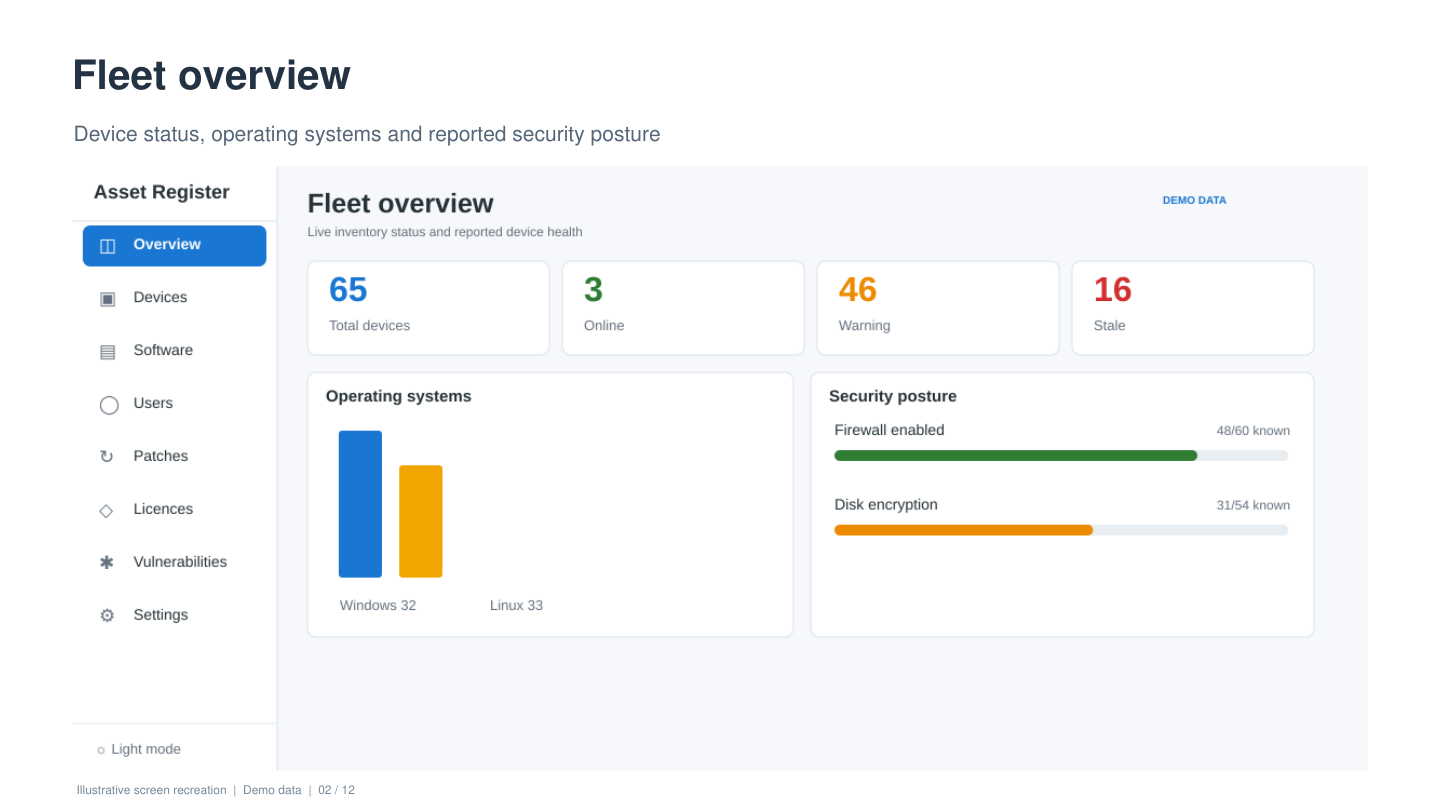Open the Total devices card showing 65
Image resolution: width=1440 pixels, height=810 pixels.
coord(428,308)
